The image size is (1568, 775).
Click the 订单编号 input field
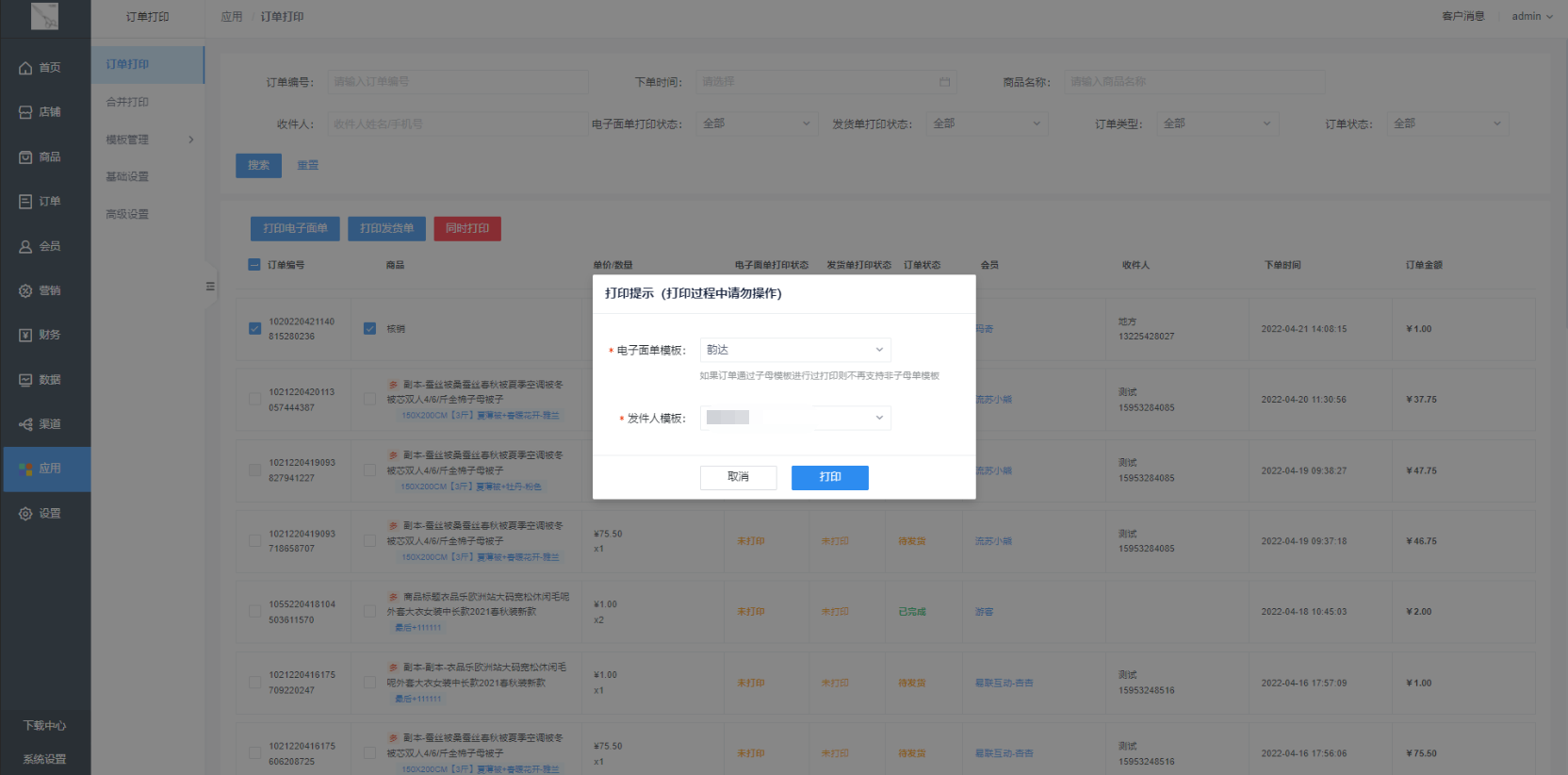click(x=457, y=82)
